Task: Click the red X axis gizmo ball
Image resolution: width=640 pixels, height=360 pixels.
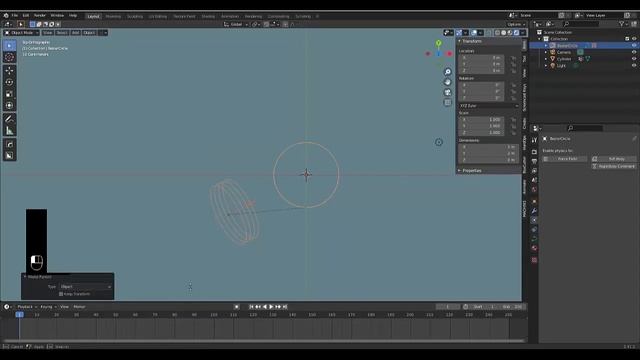Action: (x=449, y=53)
